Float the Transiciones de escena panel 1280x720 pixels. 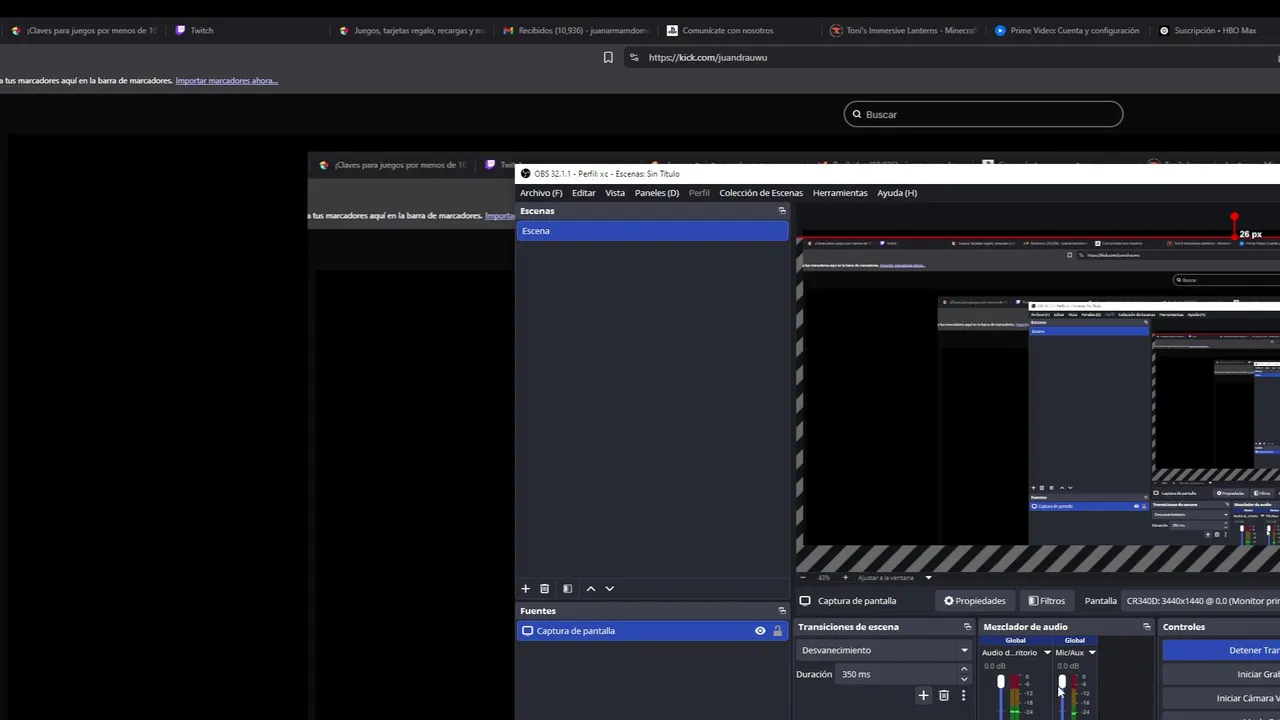pos(967,627)
